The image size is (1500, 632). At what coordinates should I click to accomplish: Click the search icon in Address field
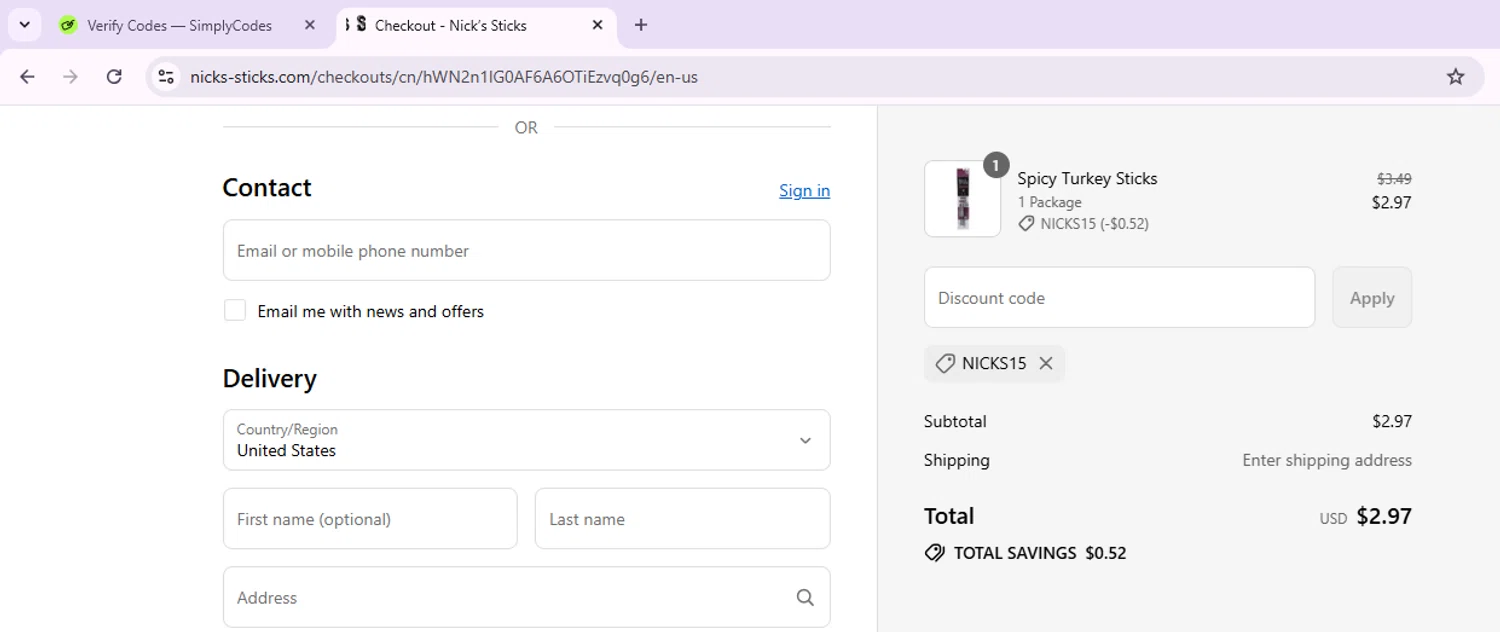click(x=805, y=597)
